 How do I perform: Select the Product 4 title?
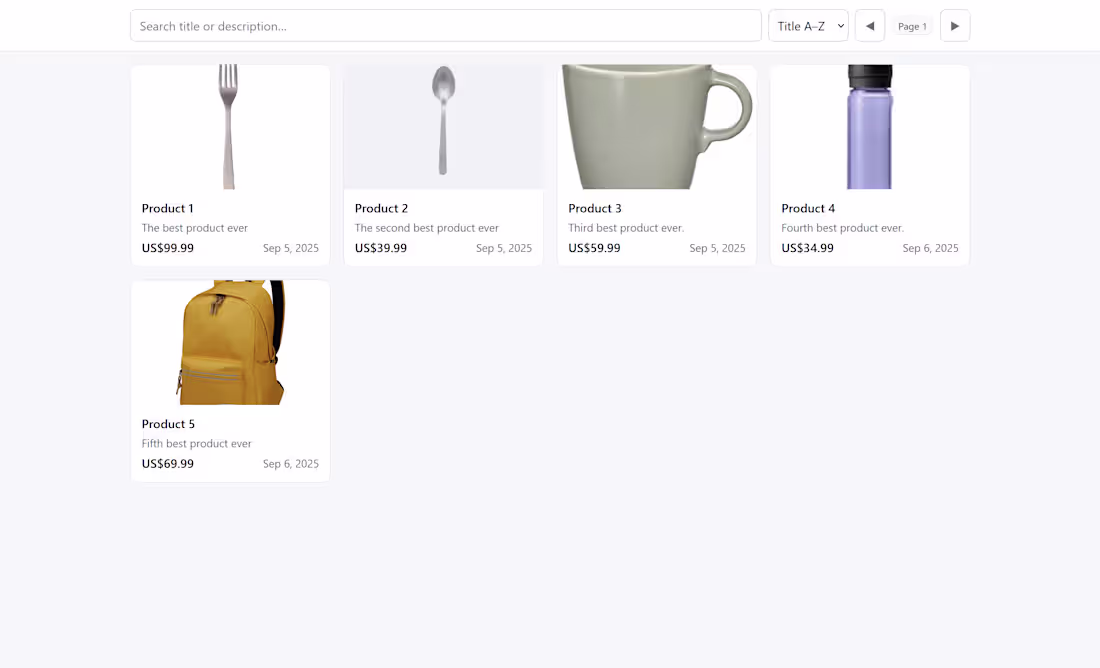coord(808,208)
